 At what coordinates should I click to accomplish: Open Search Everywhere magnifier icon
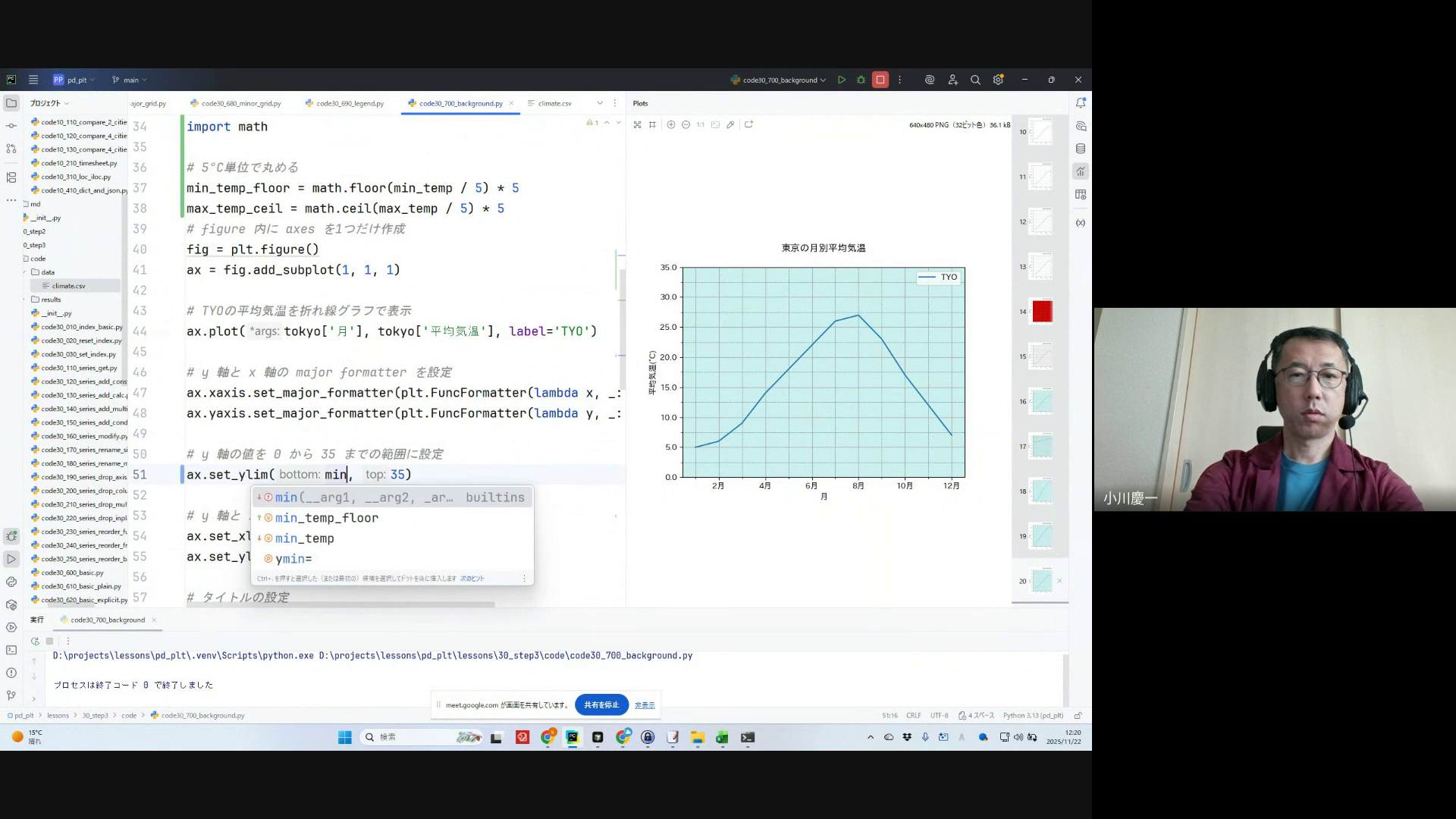[x=975, y=80]
